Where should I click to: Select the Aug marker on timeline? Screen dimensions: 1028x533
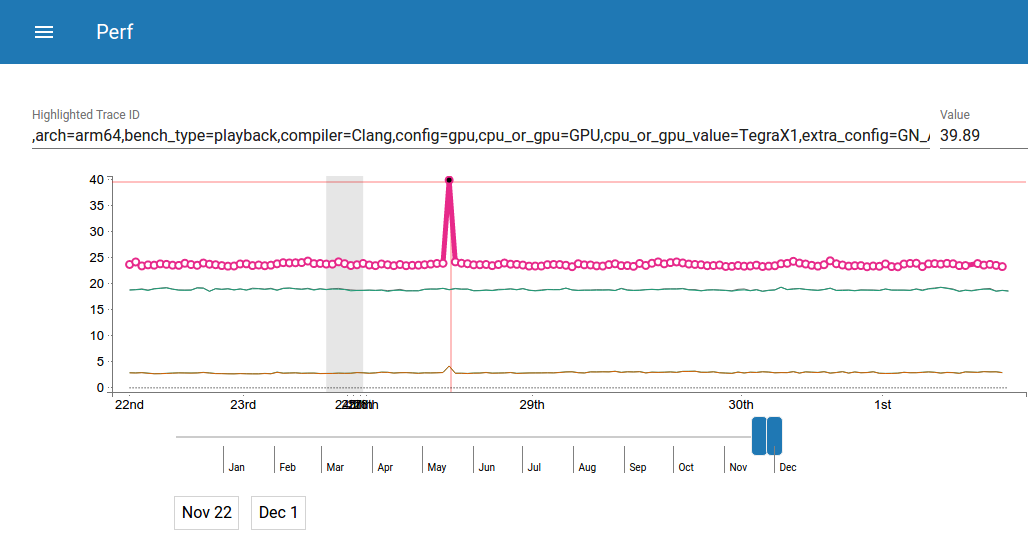(587, 467)
